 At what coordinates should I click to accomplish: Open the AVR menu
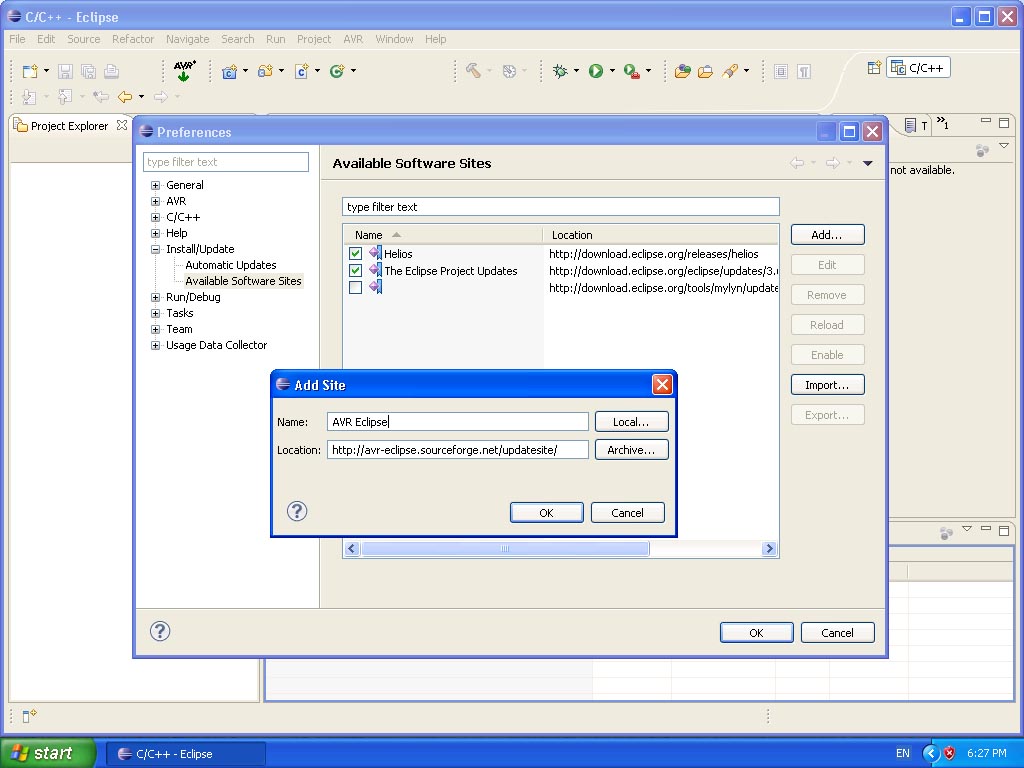353,39
